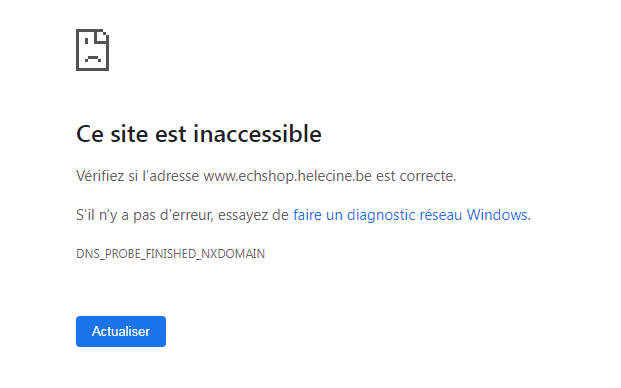Click the est correcte text
The width and height of the screenshot is (621, 388).
(416, 176)
